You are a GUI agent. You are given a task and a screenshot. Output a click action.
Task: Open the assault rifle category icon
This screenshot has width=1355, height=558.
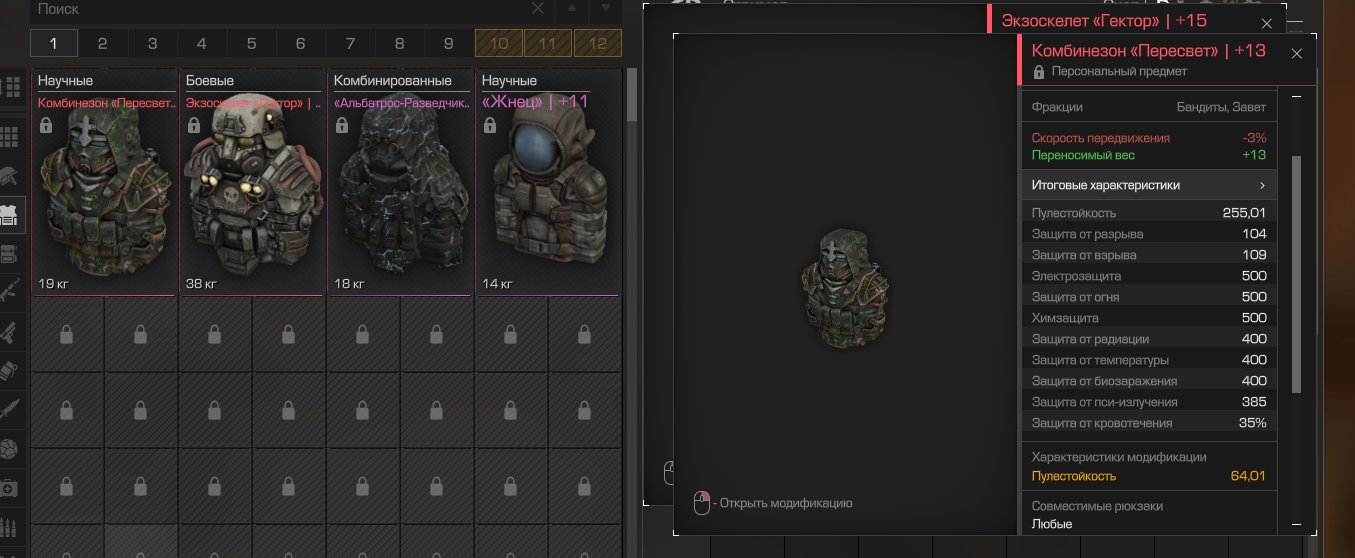pos(12,292)
